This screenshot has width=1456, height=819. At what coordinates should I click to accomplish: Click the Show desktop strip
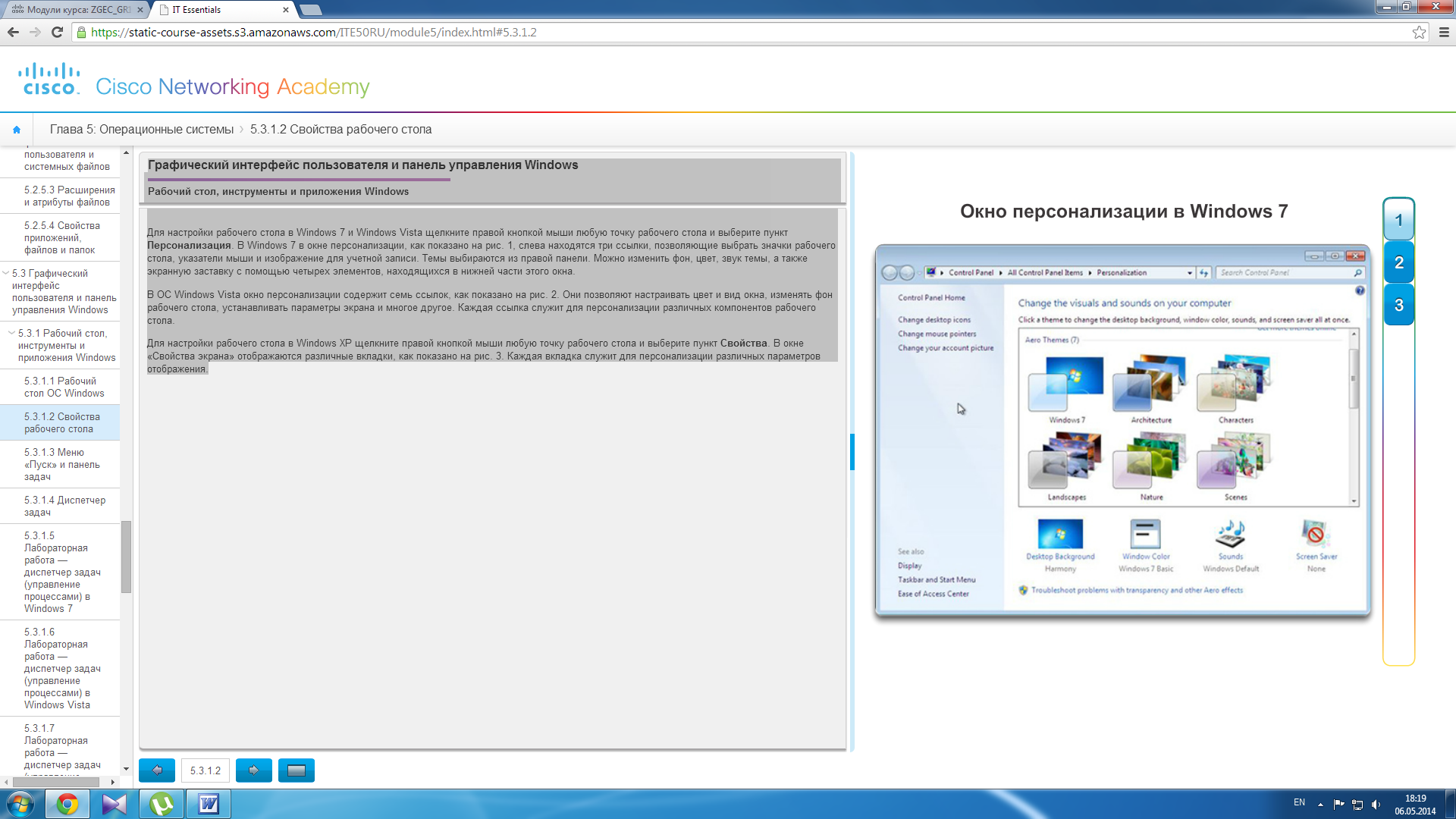click(x=1450, y=804)
